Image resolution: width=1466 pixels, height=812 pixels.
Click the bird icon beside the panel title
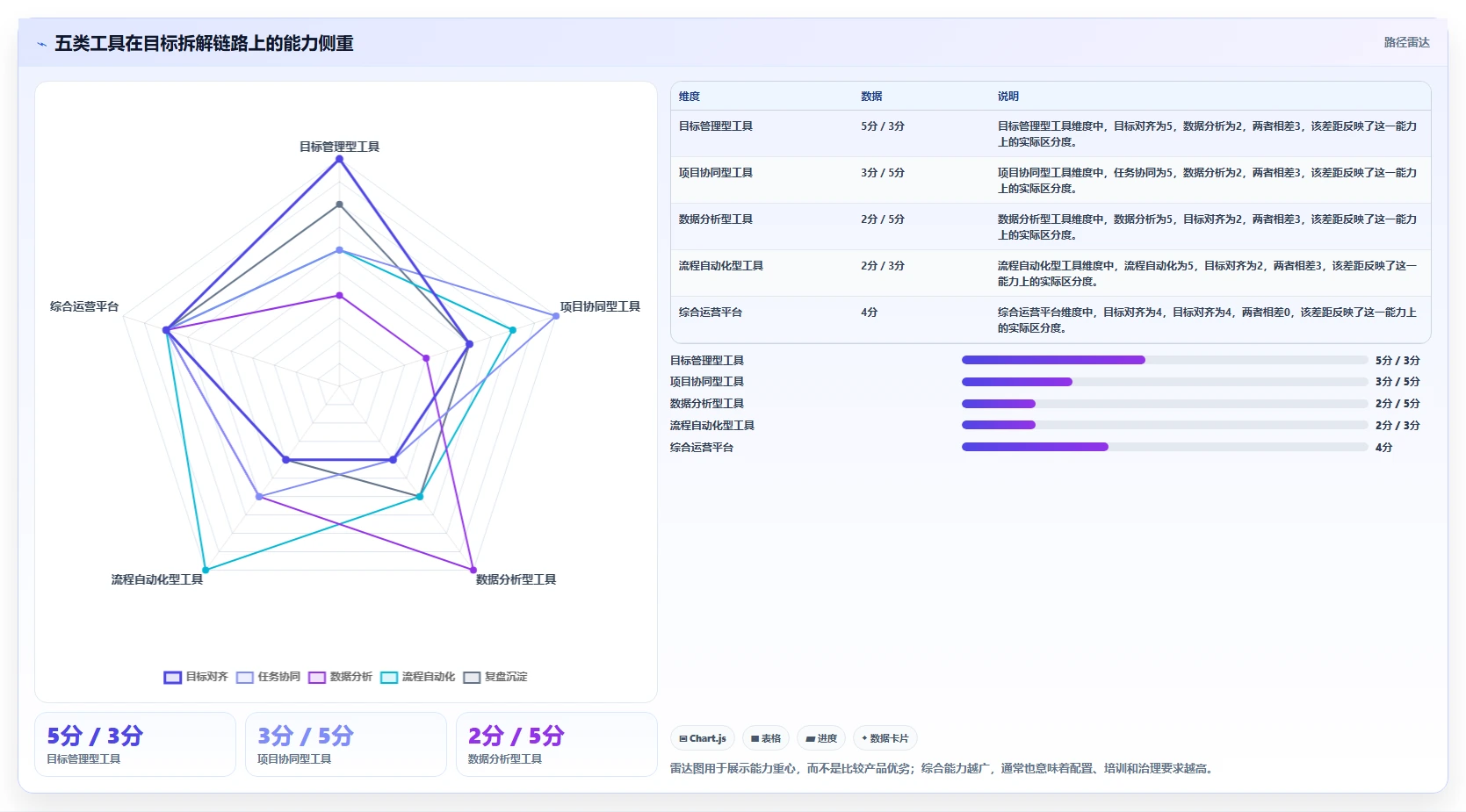point(41,44)
